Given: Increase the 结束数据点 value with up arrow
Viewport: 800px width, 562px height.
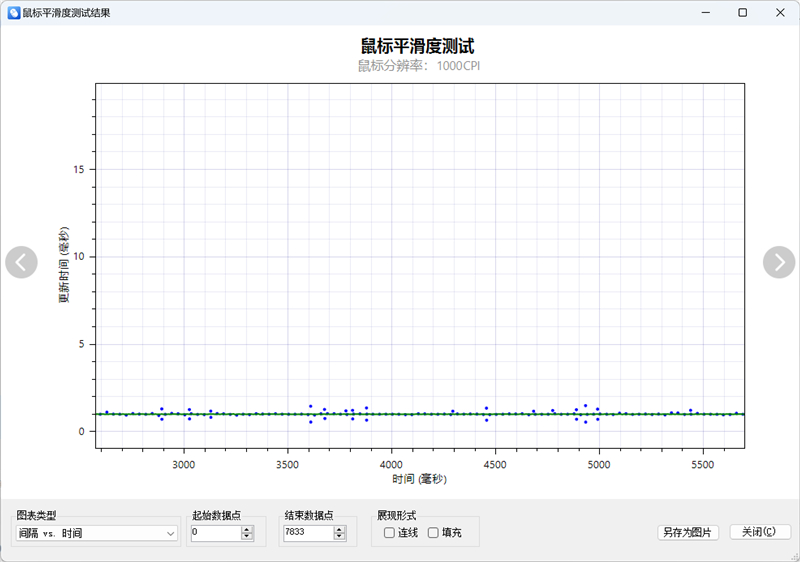Looking at the screenshot, I should pyautogui.click(x=339, y=530).
